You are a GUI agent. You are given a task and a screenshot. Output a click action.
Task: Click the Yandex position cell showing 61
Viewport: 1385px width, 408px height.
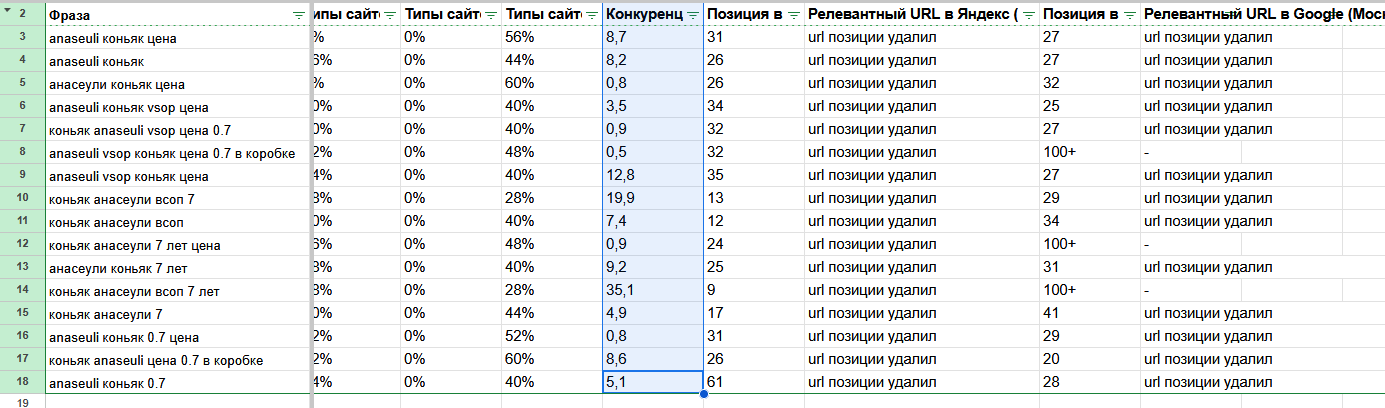[753, 383]
